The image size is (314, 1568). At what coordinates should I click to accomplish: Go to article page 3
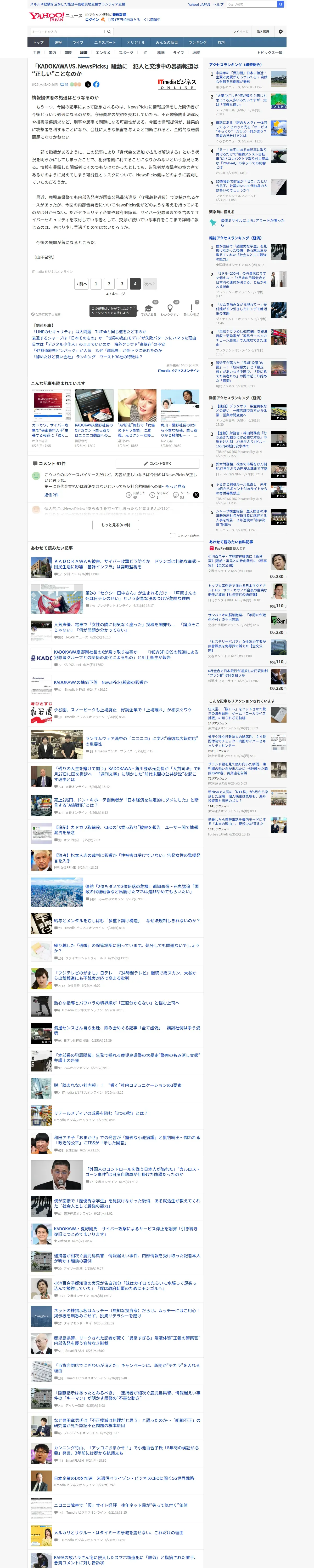[122, 284]
